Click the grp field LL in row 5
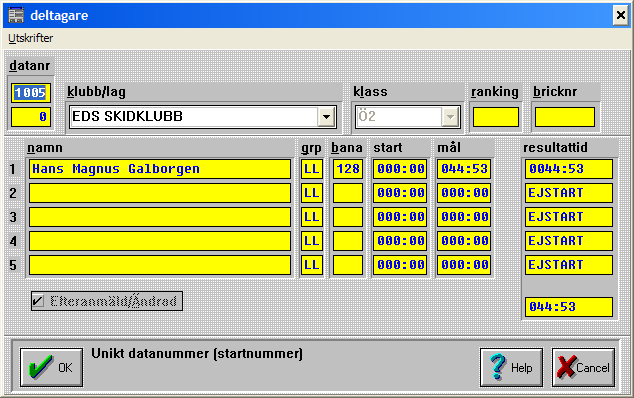 [x=312, y=265]
